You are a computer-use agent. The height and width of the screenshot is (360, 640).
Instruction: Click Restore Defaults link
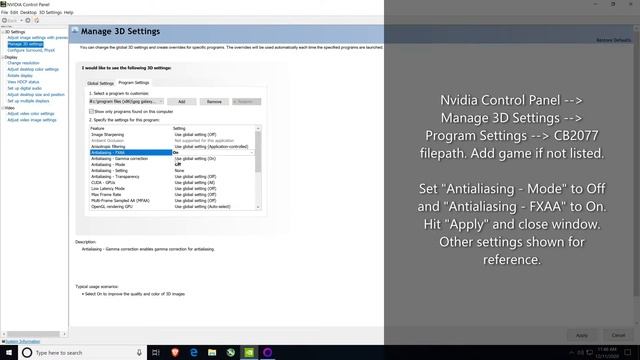(x=613, y=40)
